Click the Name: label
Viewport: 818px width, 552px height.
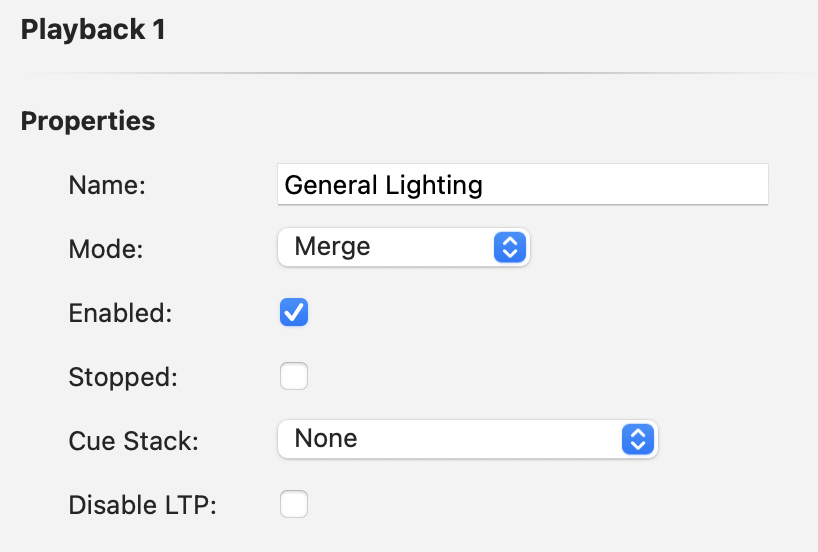tap(107, 185)
